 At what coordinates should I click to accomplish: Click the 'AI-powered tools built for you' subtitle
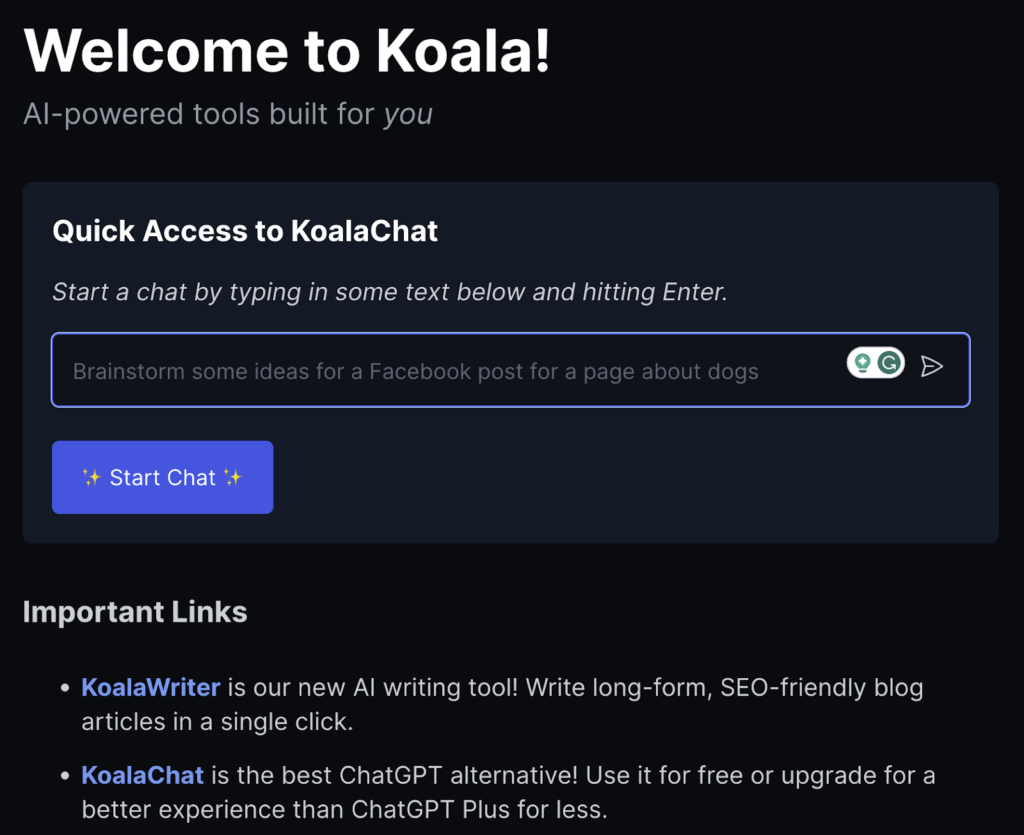pos(228,114)
